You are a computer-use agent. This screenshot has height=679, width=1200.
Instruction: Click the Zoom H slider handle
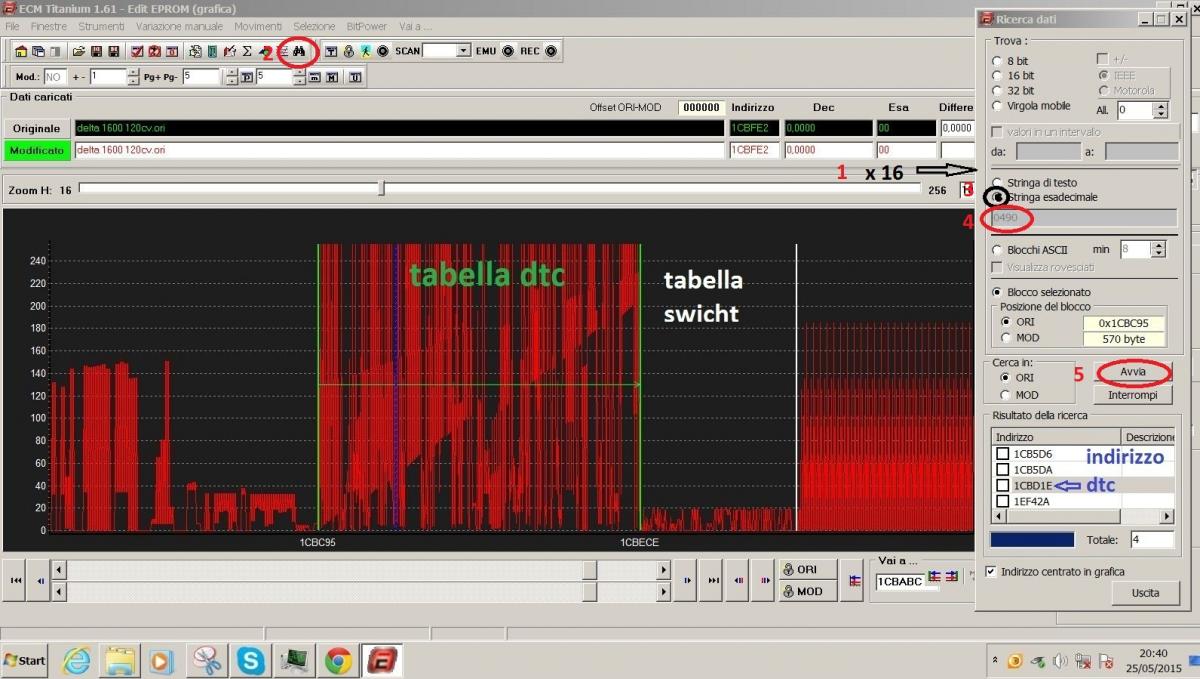[x=382, y=189]
